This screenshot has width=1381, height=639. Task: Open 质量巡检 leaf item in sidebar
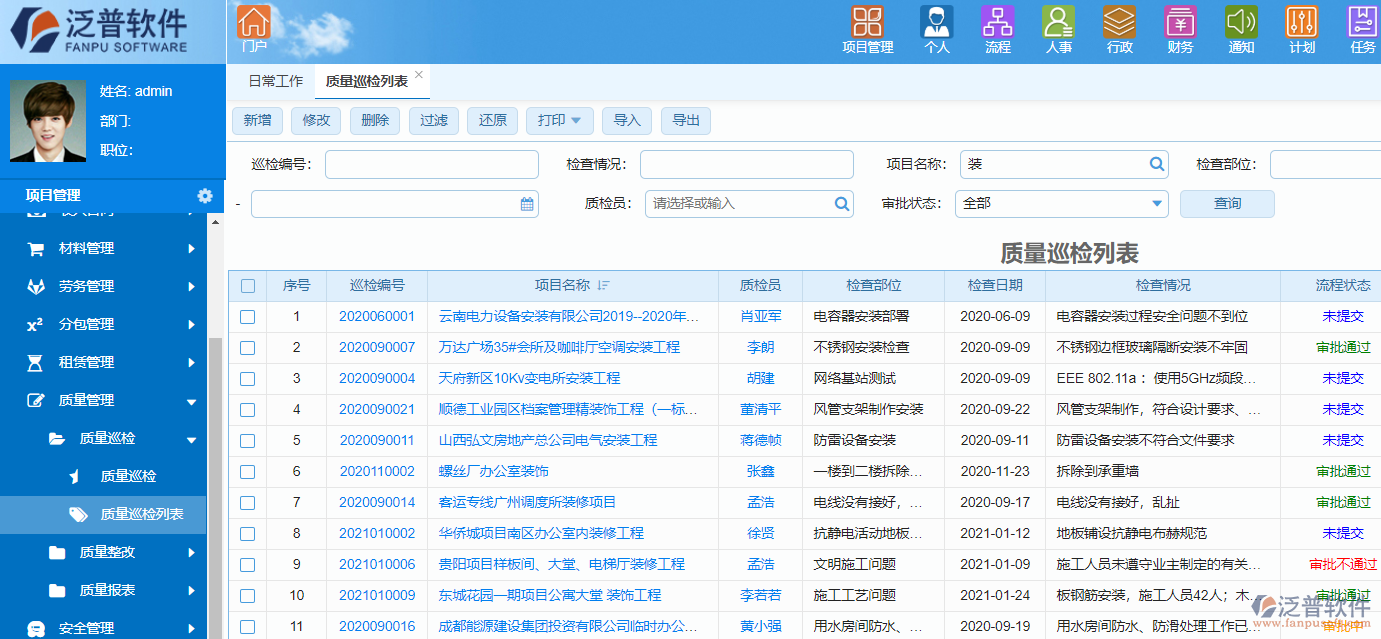(128, 477)
